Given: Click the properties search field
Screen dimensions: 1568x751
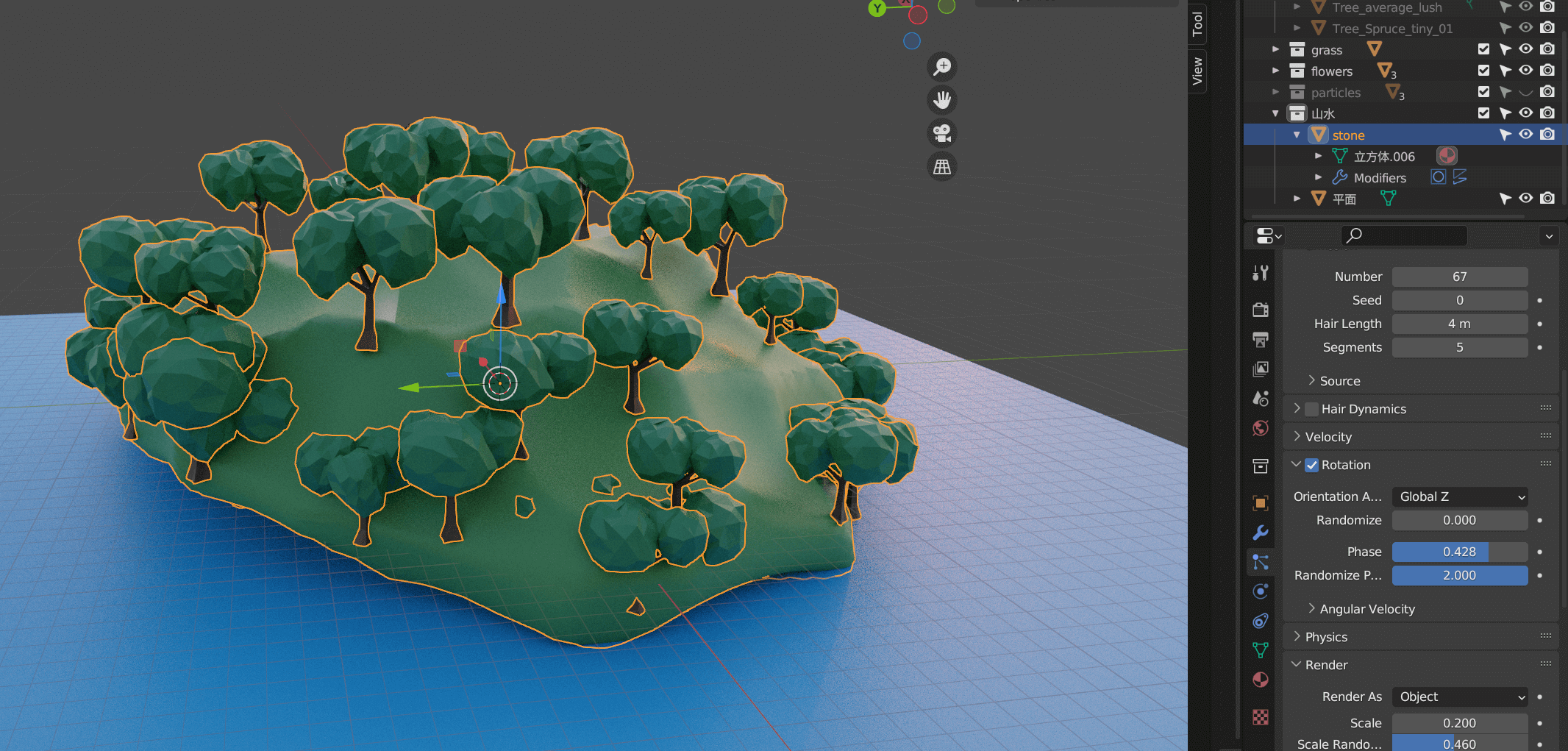Looking at the screenshot, I should [x=1405, y=235].
